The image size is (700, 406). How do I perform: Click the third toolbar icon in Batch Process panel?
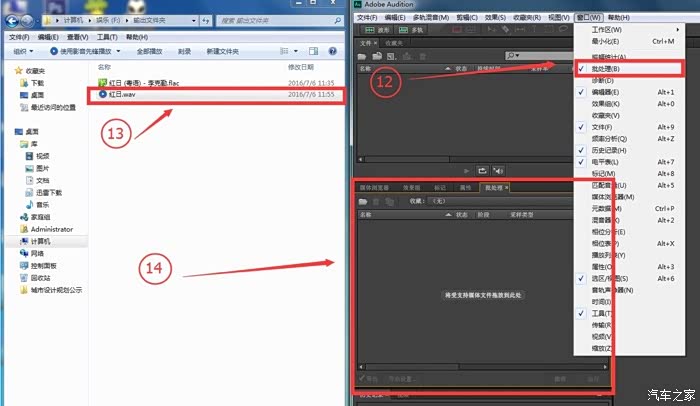390,202
